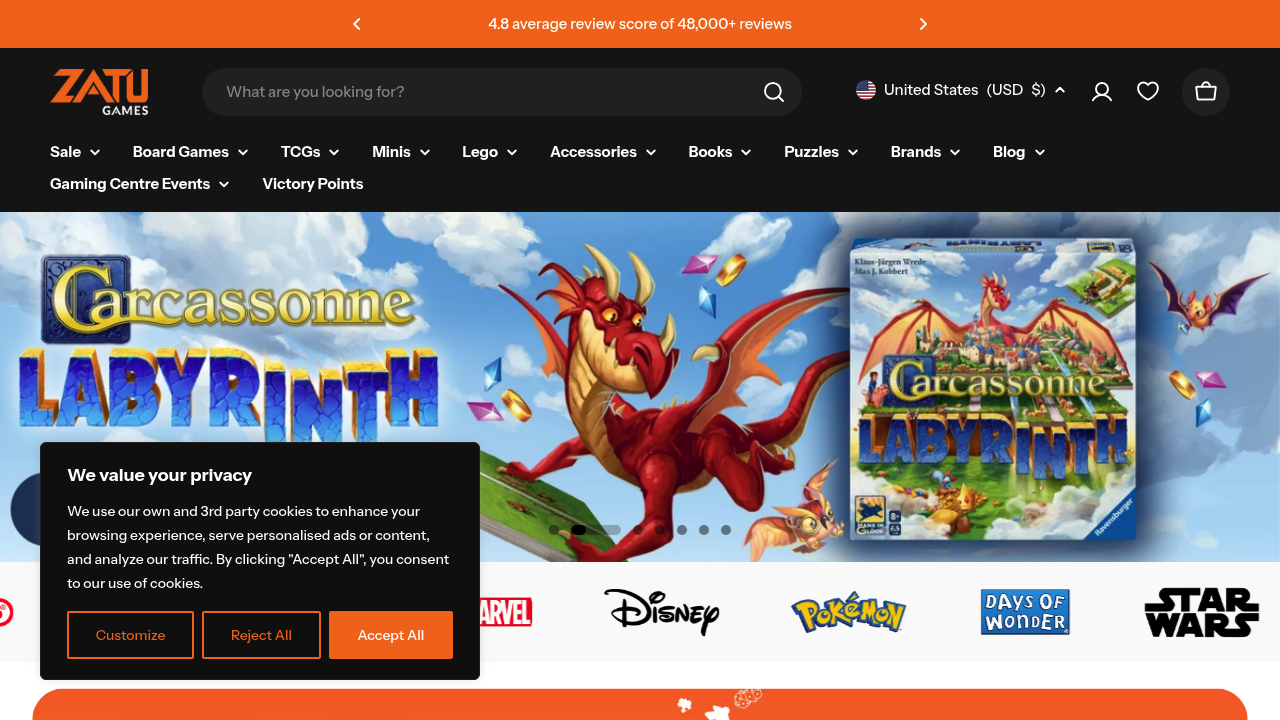Open the account login icon

coord(1102,92)
